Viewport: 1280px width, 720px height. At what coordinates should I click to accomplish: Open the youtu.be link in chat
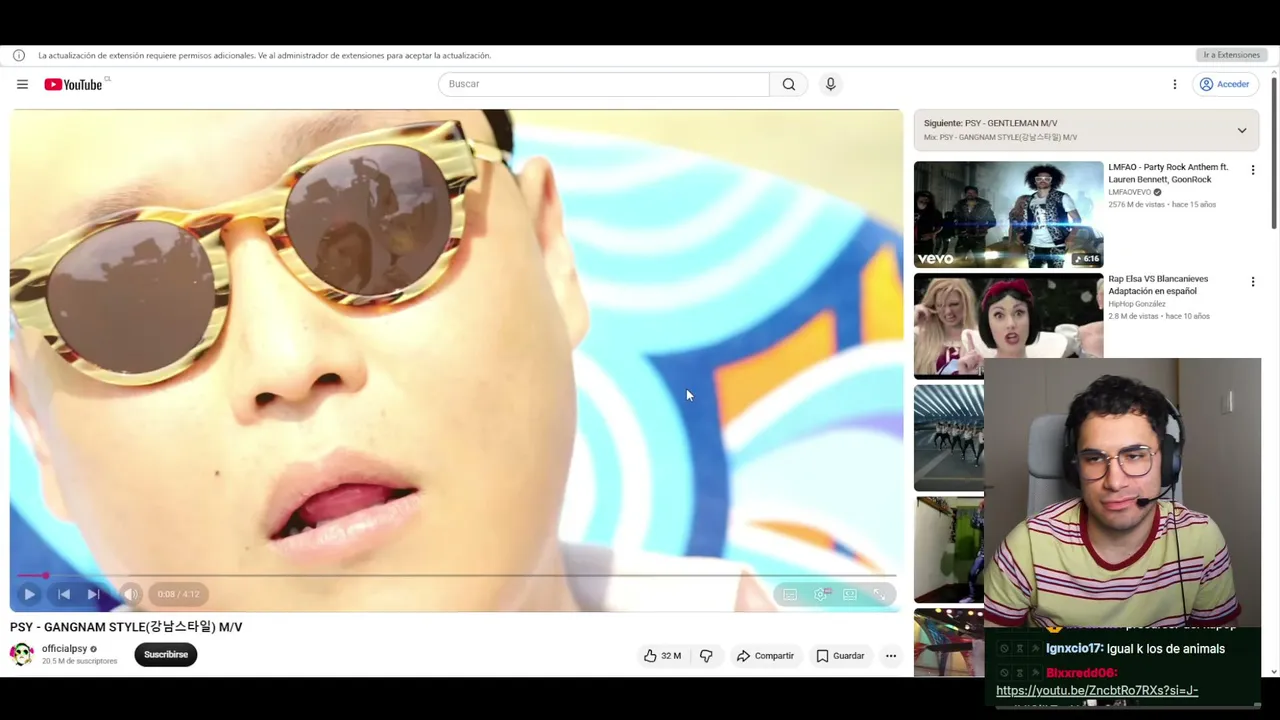click(x=1097, y=690)
